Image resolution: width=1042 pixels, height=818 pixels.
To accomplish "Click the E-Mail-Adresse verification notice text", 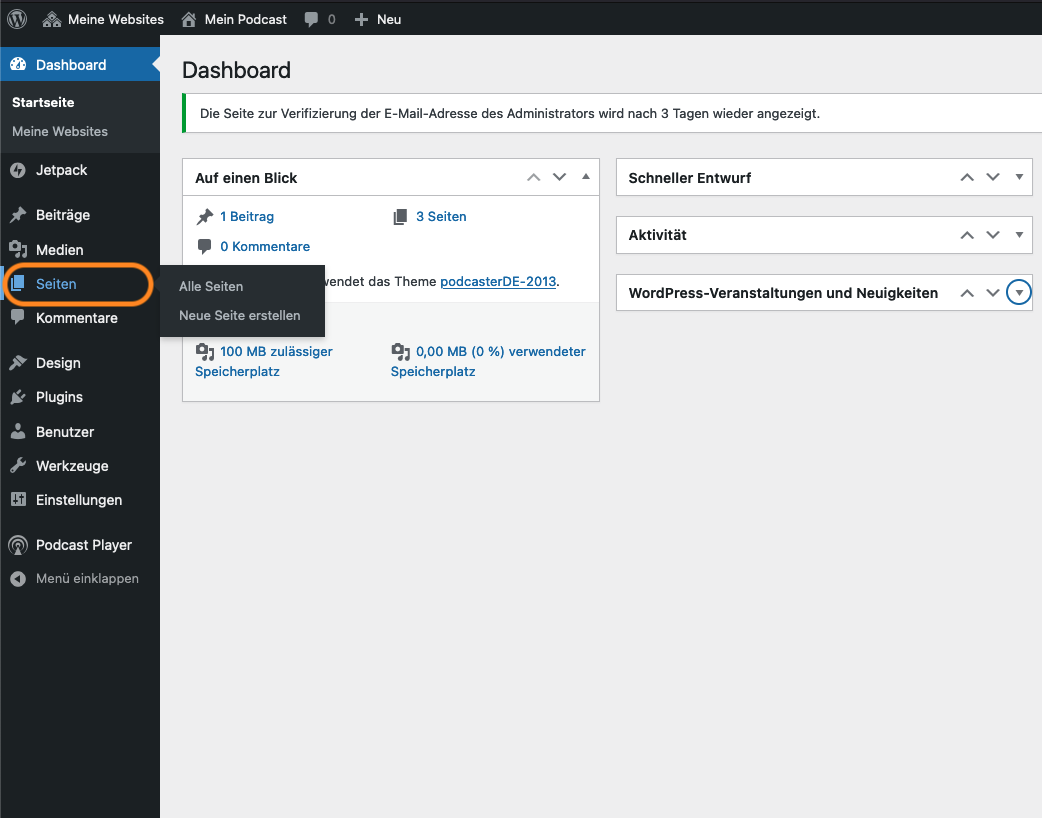I will coord(510,114).
